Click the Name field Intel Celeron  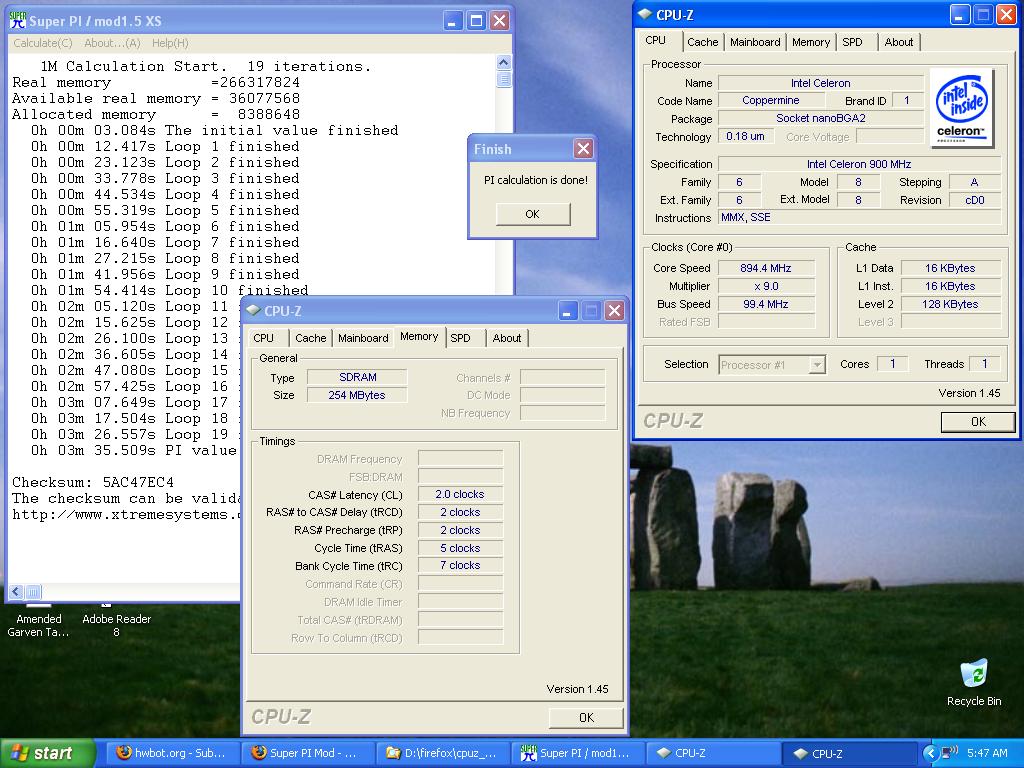(820, 83)
